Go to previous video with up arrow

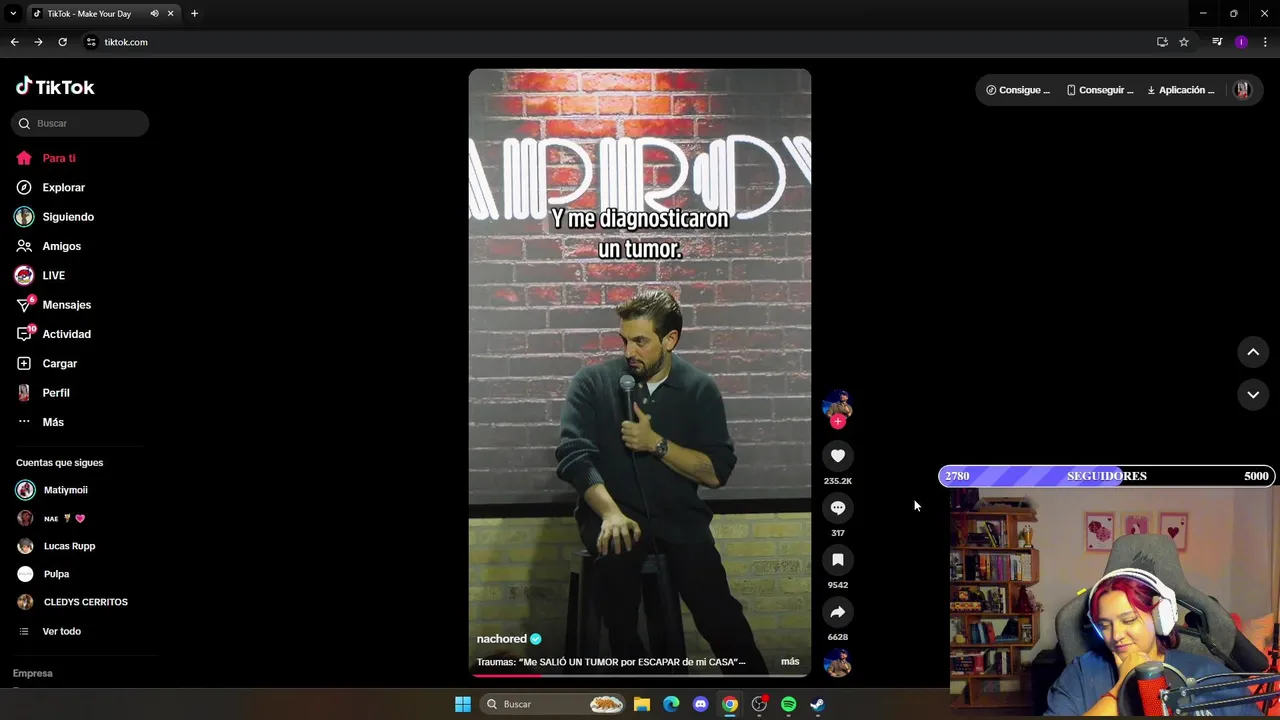coord(1253,352)
